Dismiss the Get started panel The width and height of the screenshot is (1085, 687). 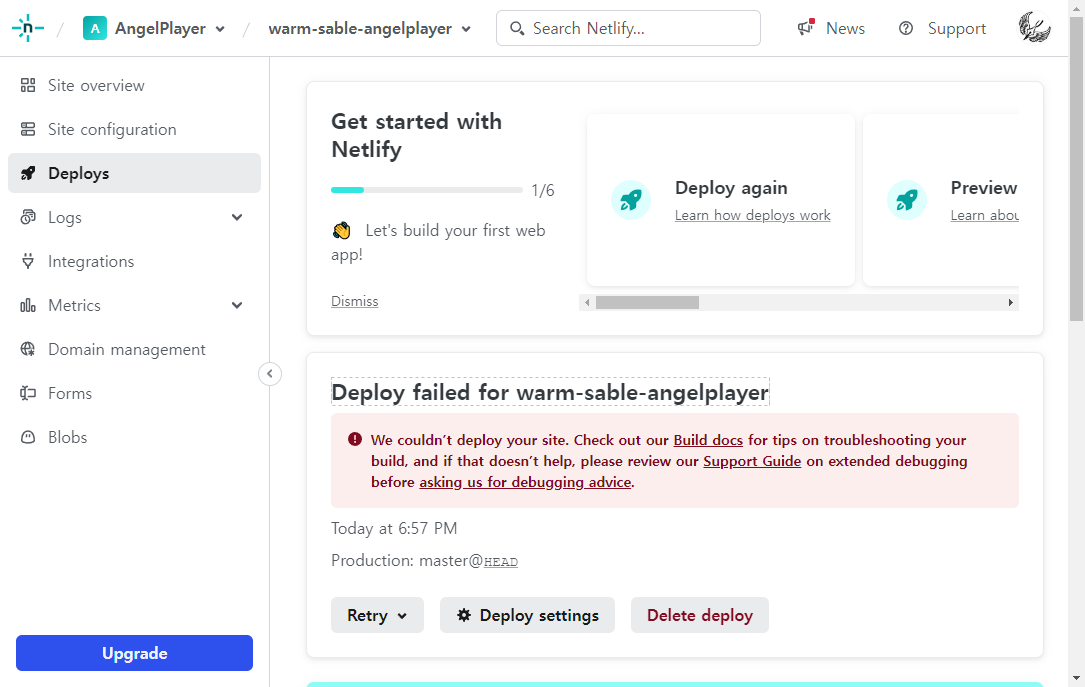tap(354, 301)
